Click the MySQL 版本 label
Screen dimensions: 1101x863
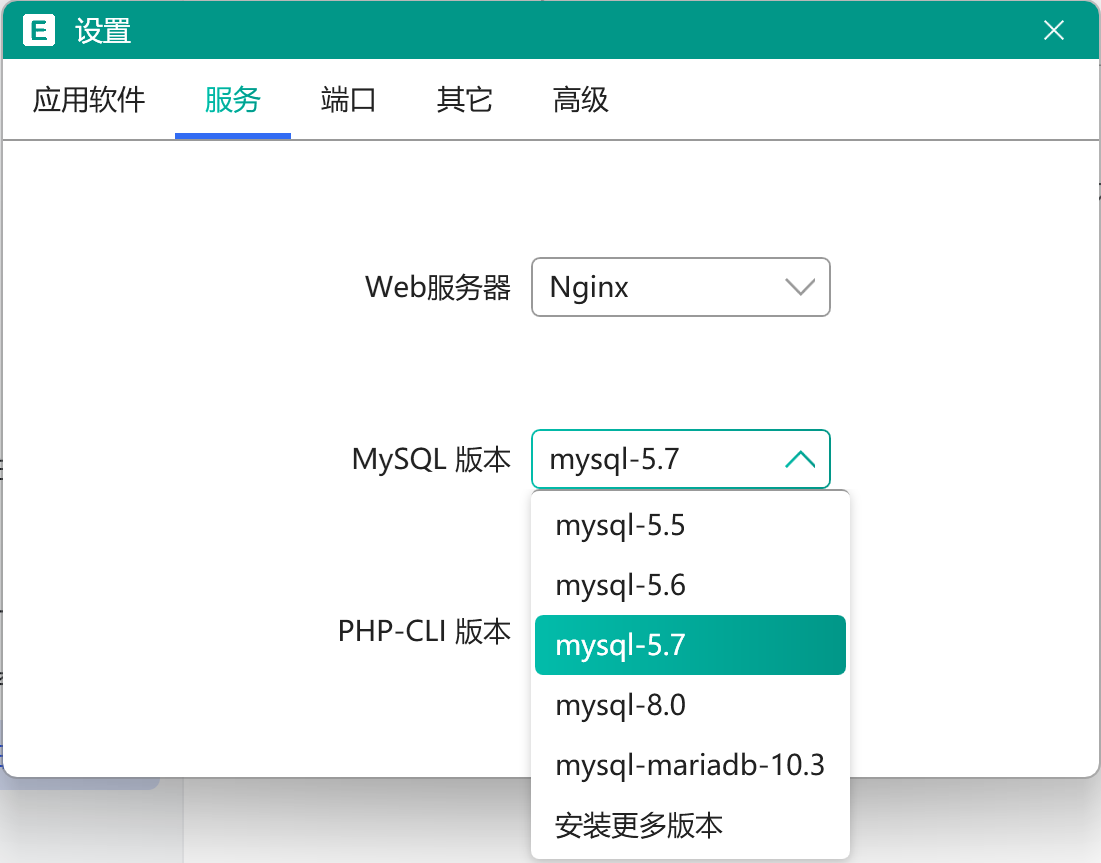pyautogui.click(x=431, y=459)
